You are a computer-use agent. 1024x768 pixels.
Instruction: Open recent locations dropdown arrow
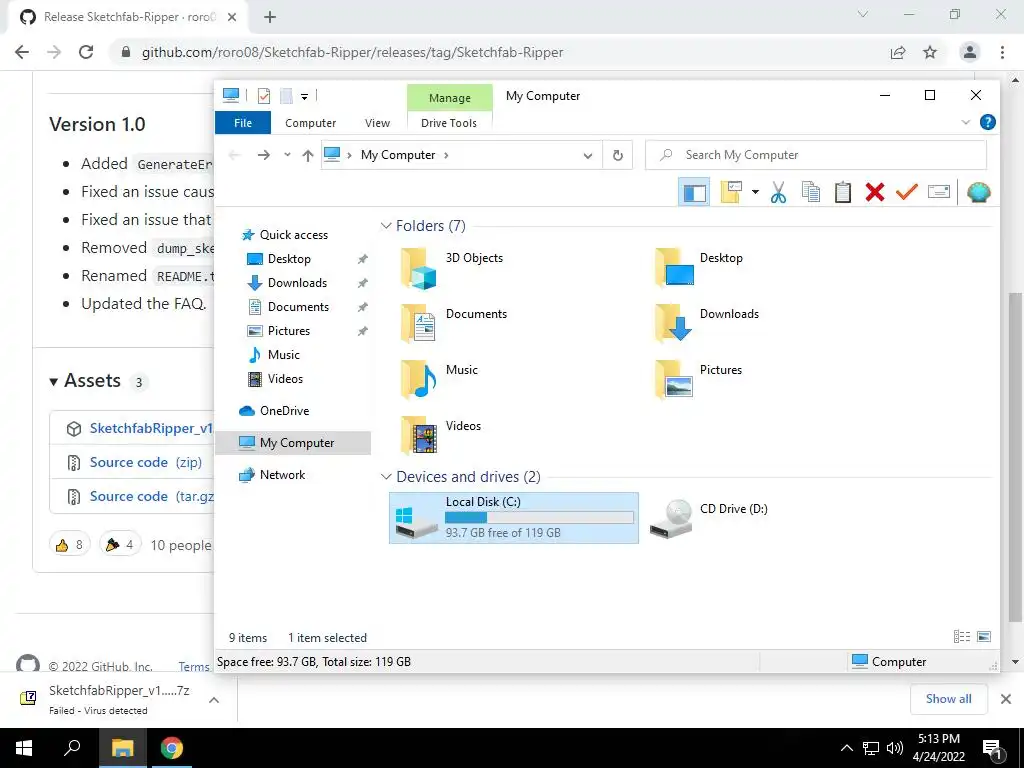(x=287, y=155)
